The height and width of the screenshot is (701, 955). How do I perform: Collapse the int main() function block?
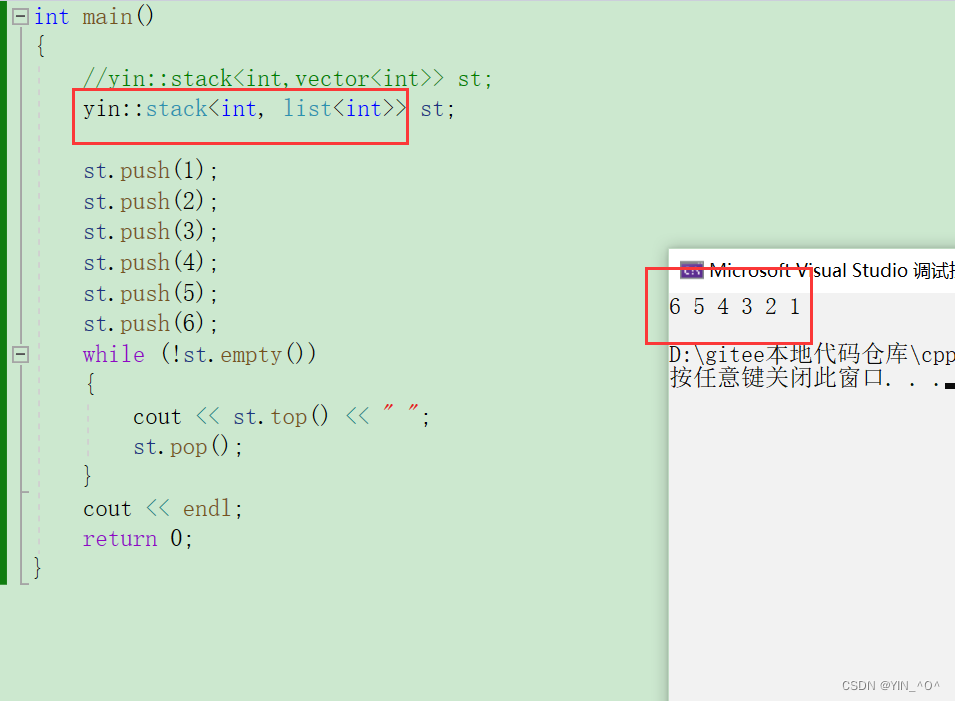[21, 16]
